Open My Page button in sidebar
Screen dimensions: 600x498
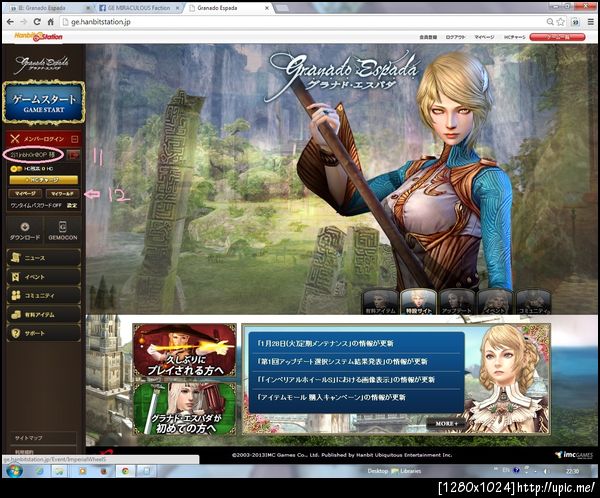point(25,194)
